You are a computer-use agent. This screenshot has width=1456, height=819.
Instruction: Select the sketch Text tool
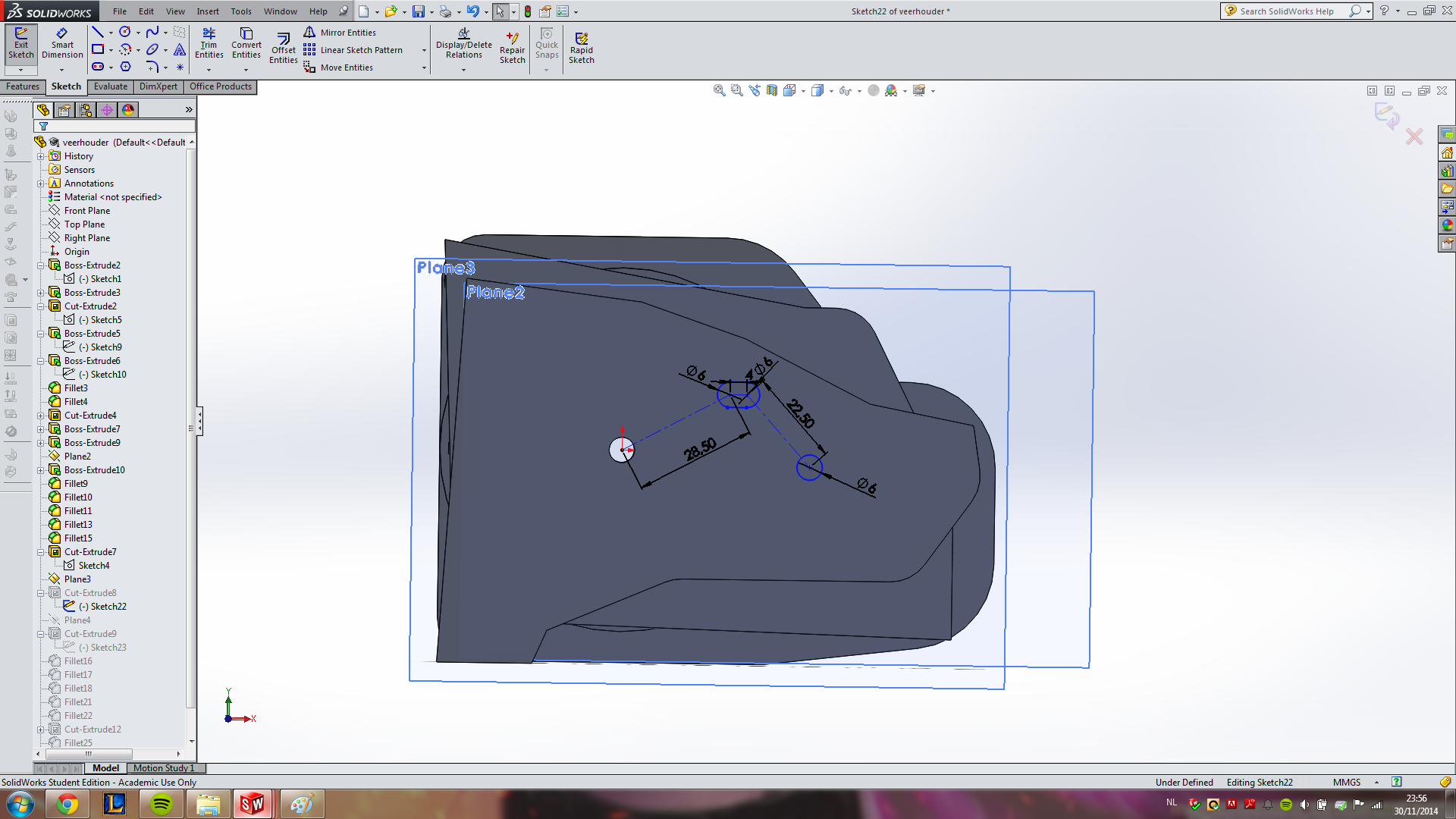pos(180,49)
